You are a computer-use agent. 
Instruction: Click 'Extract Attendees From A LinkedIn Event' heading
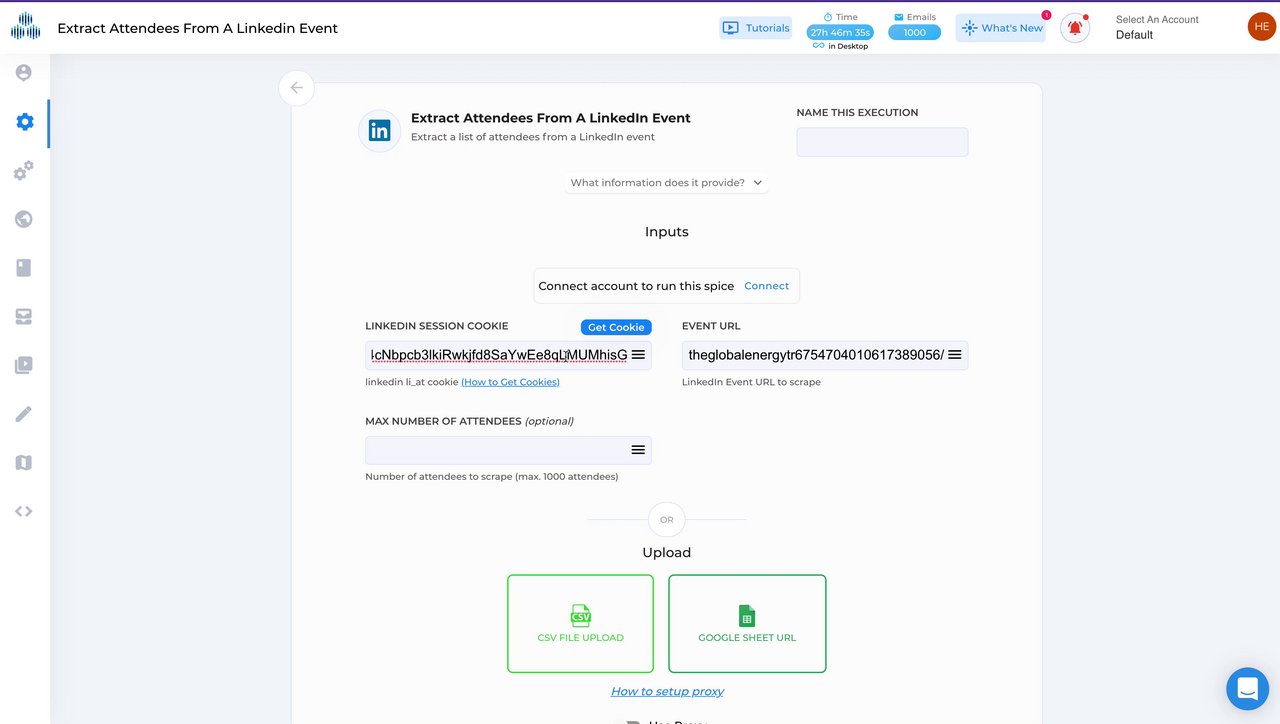tap(551, 118)
